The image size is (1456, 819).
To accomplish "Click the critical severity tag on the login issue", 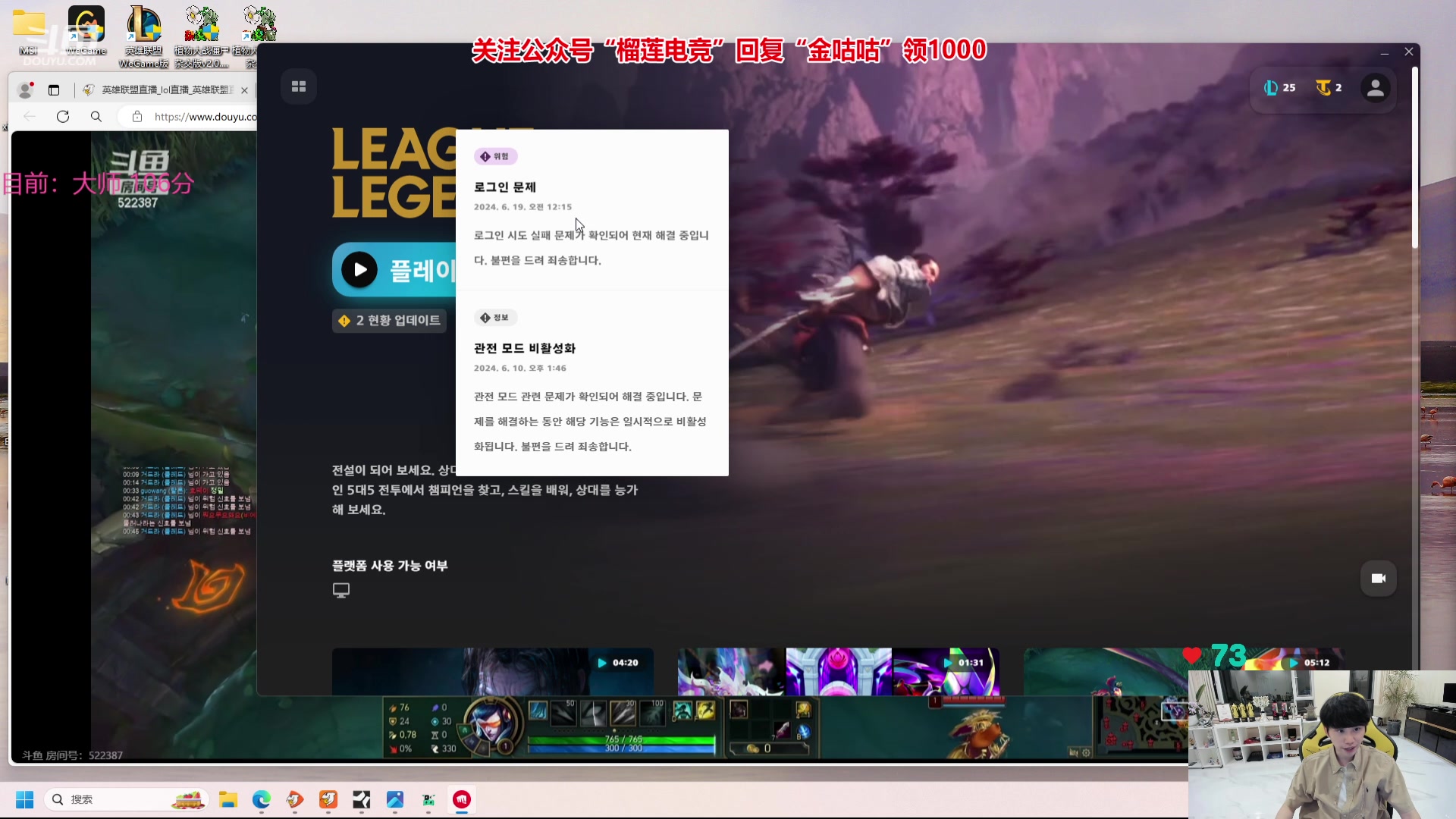I will tap(495, 157).
